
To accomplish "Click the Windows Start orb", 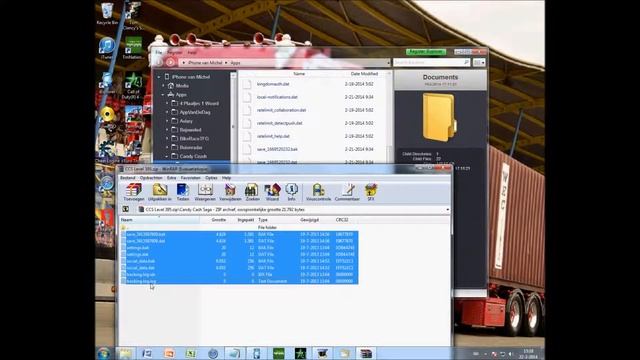I will (104, 353).
